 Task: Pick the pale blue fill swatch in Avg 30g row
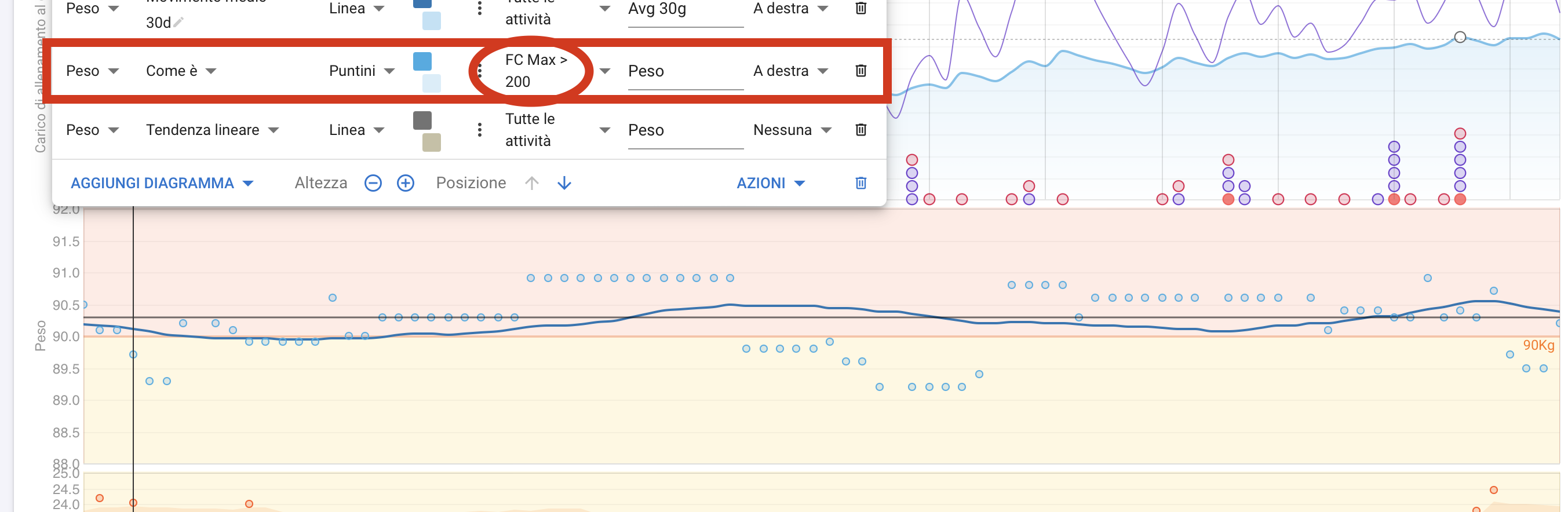point(432,21)
